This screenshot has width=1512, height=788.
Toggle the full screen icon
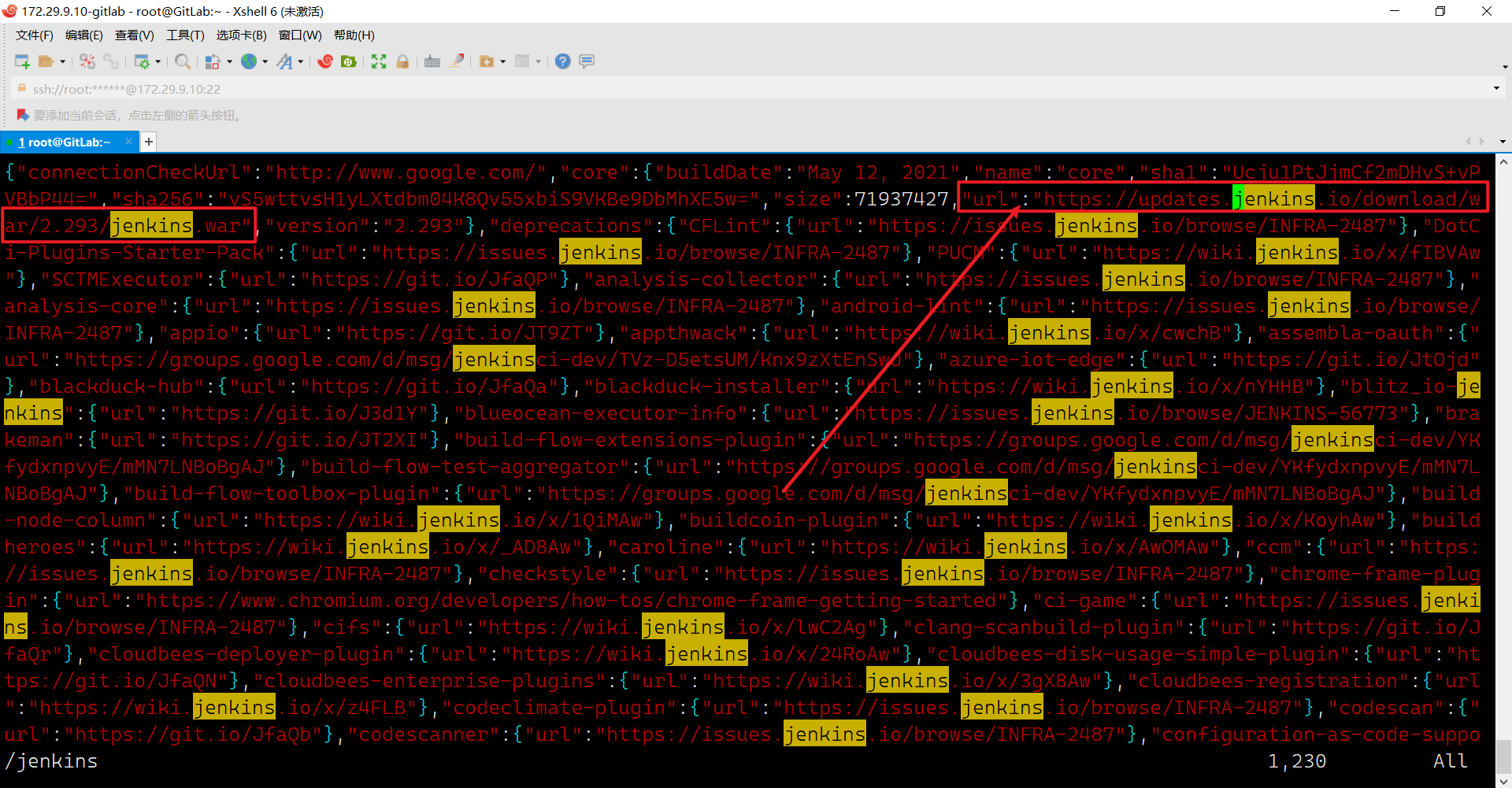[x=379, y=61]
